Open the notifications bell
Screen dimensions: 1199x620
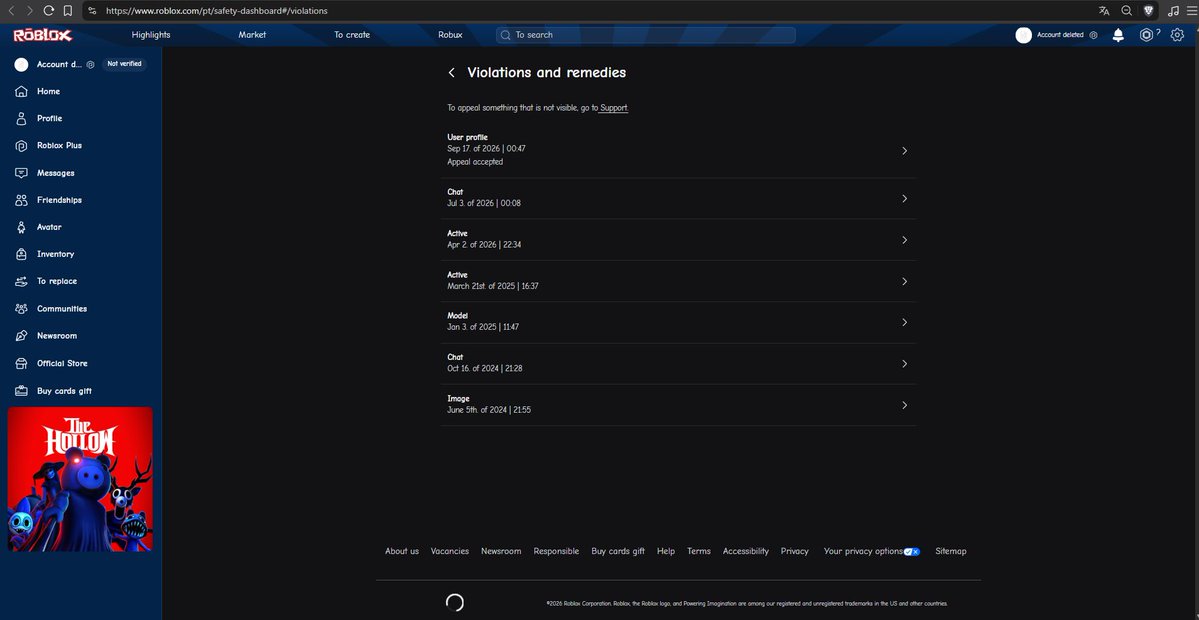(1118, 35)
